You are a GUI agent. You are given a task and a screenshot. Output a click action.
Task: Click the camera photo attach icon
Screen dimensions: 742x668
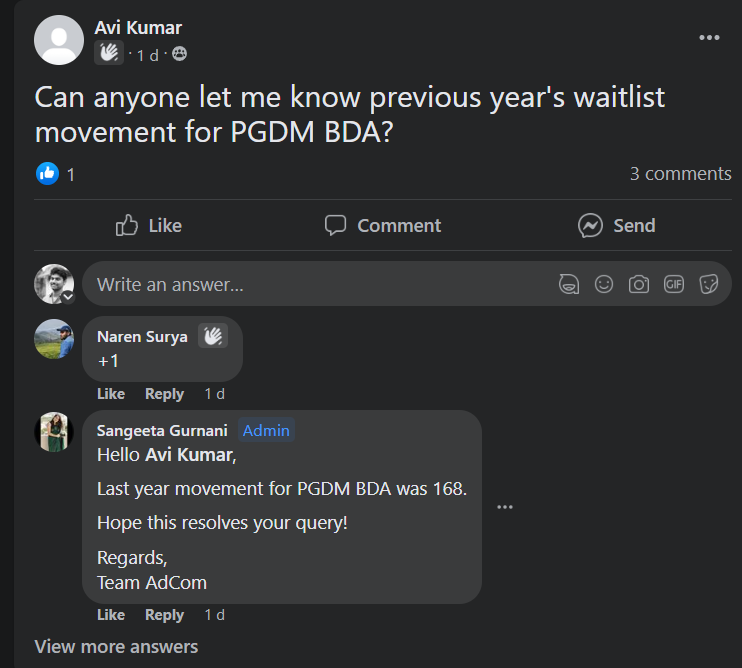click(639, 284)
